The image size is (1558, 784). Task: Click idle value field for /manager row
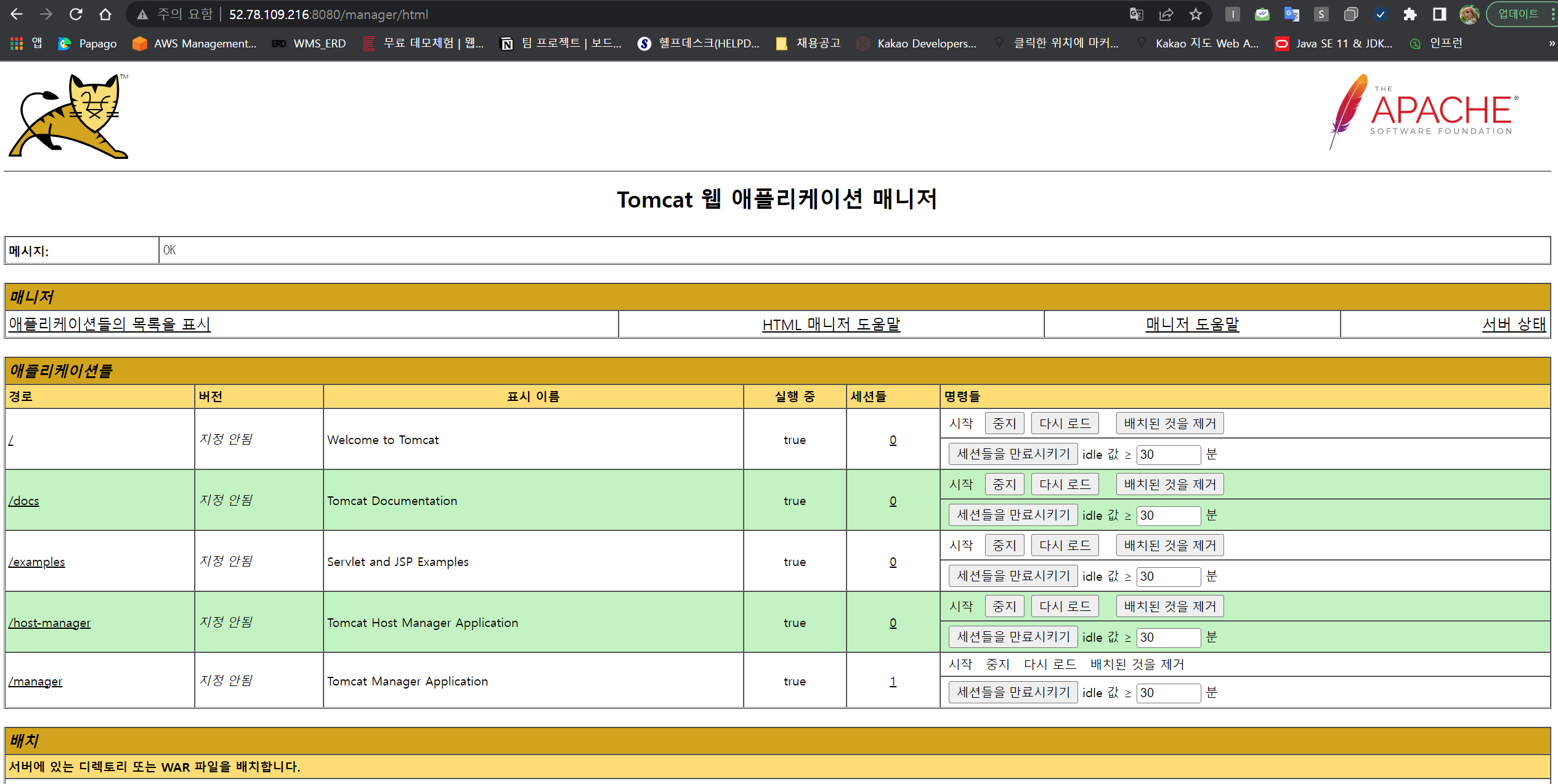pos(1167,692)
